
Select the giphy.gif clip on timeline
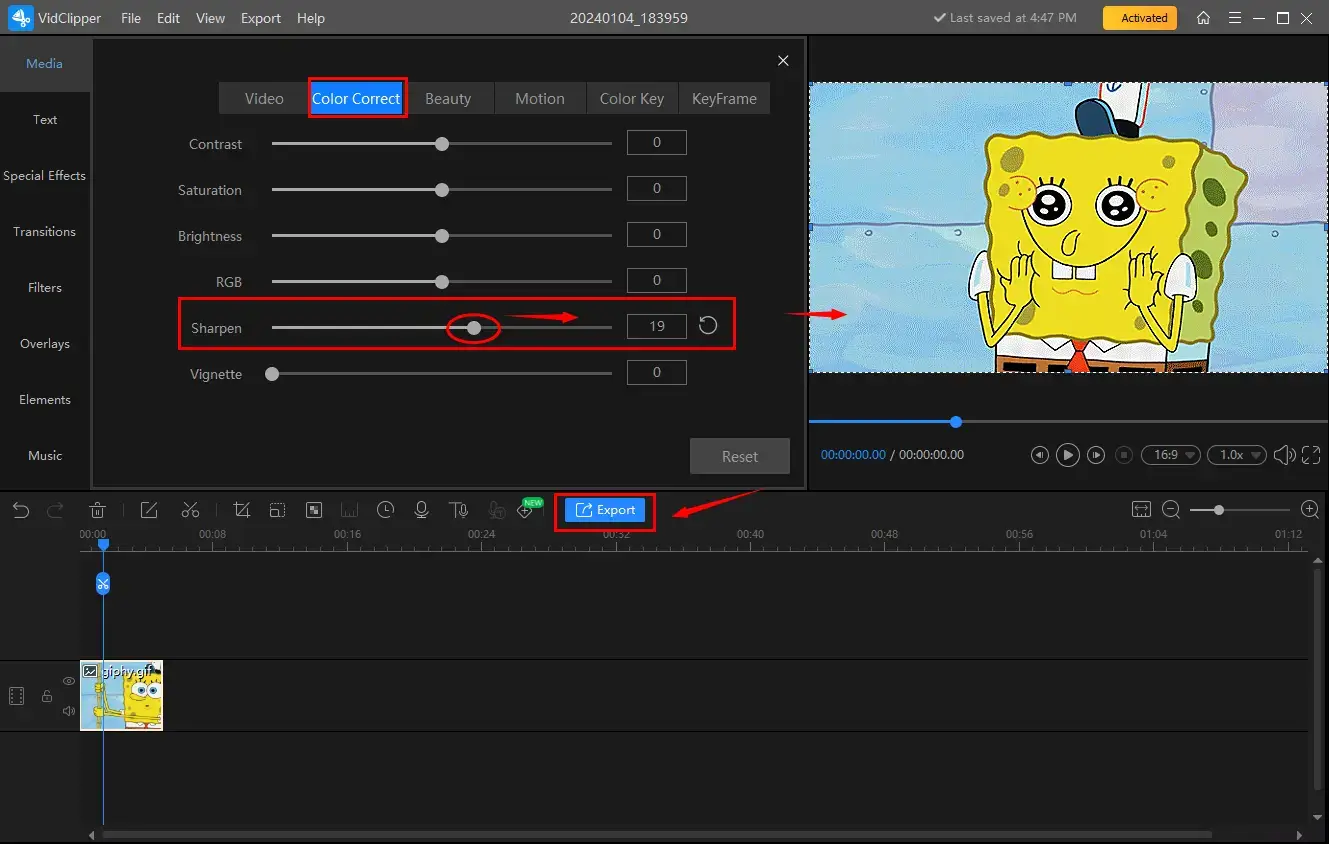pyautogui.click(x=121, y=695)
